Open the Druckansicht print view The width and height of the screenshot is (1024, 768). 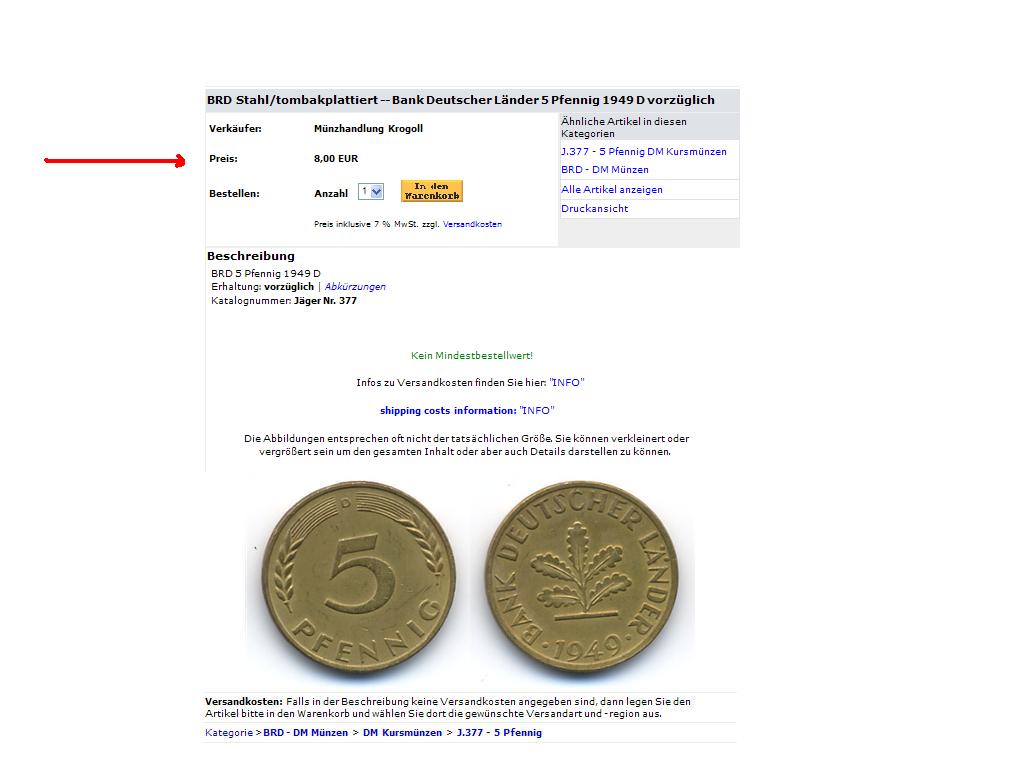[594, 208]
